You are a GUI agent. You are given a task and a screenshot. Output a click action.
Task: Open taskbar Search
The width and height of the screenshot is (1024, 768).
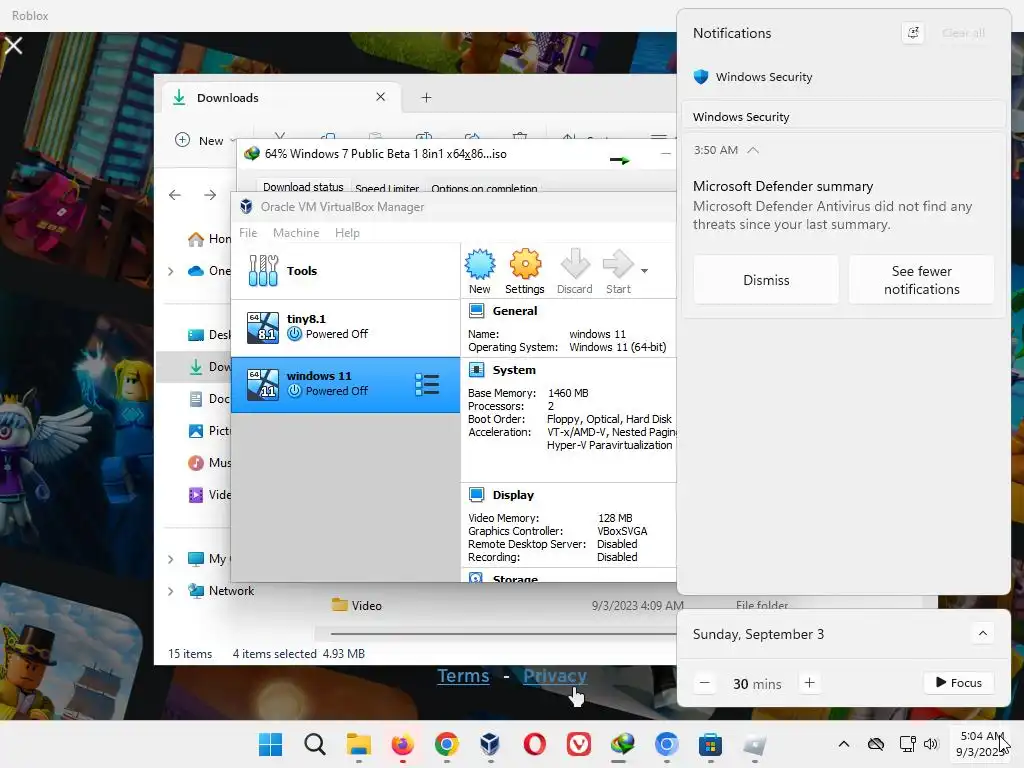[315, 744]
